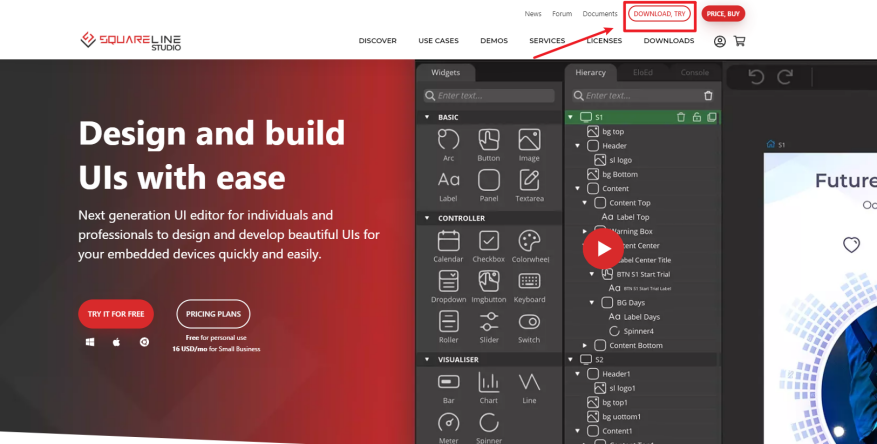This screenshot has width=877, height=444.
Task: Select the Panel widget icon
Action: coord(489,180)
